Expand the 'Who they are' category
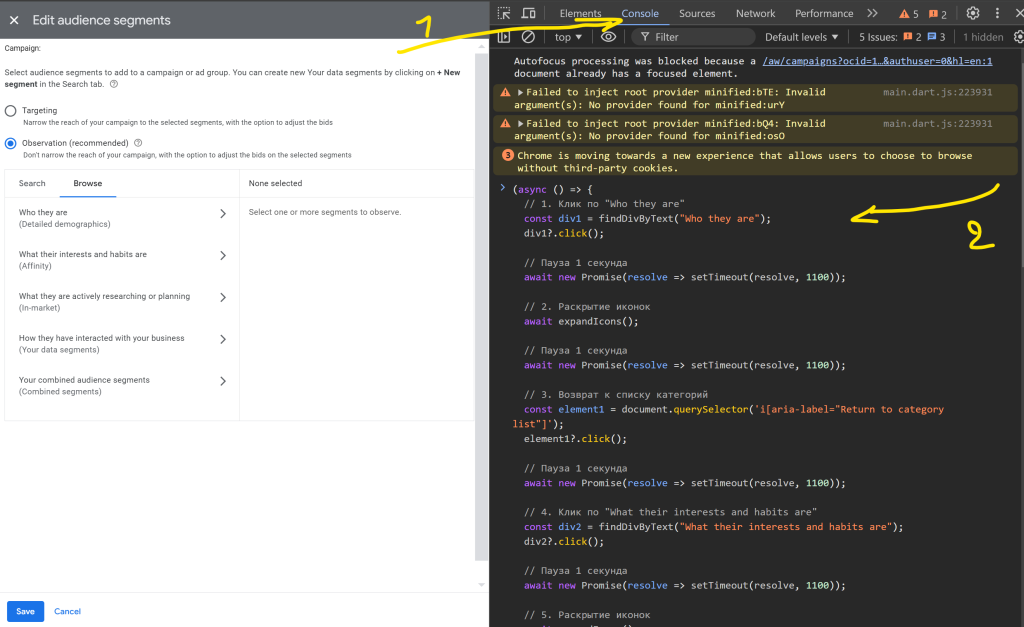 (222, 213)
